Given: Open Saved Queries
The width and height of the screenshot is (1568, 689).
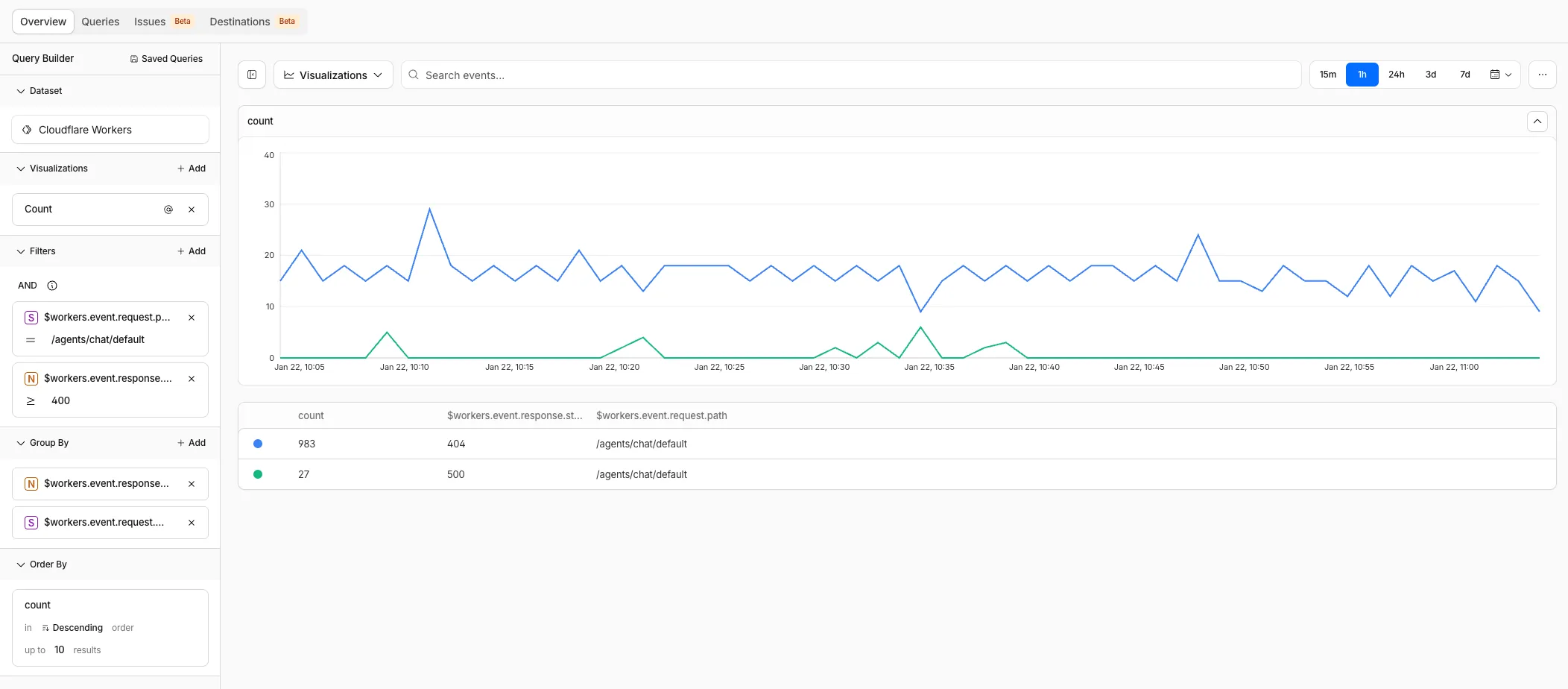Looking at the screenshot, I should [x=166, y=59].
